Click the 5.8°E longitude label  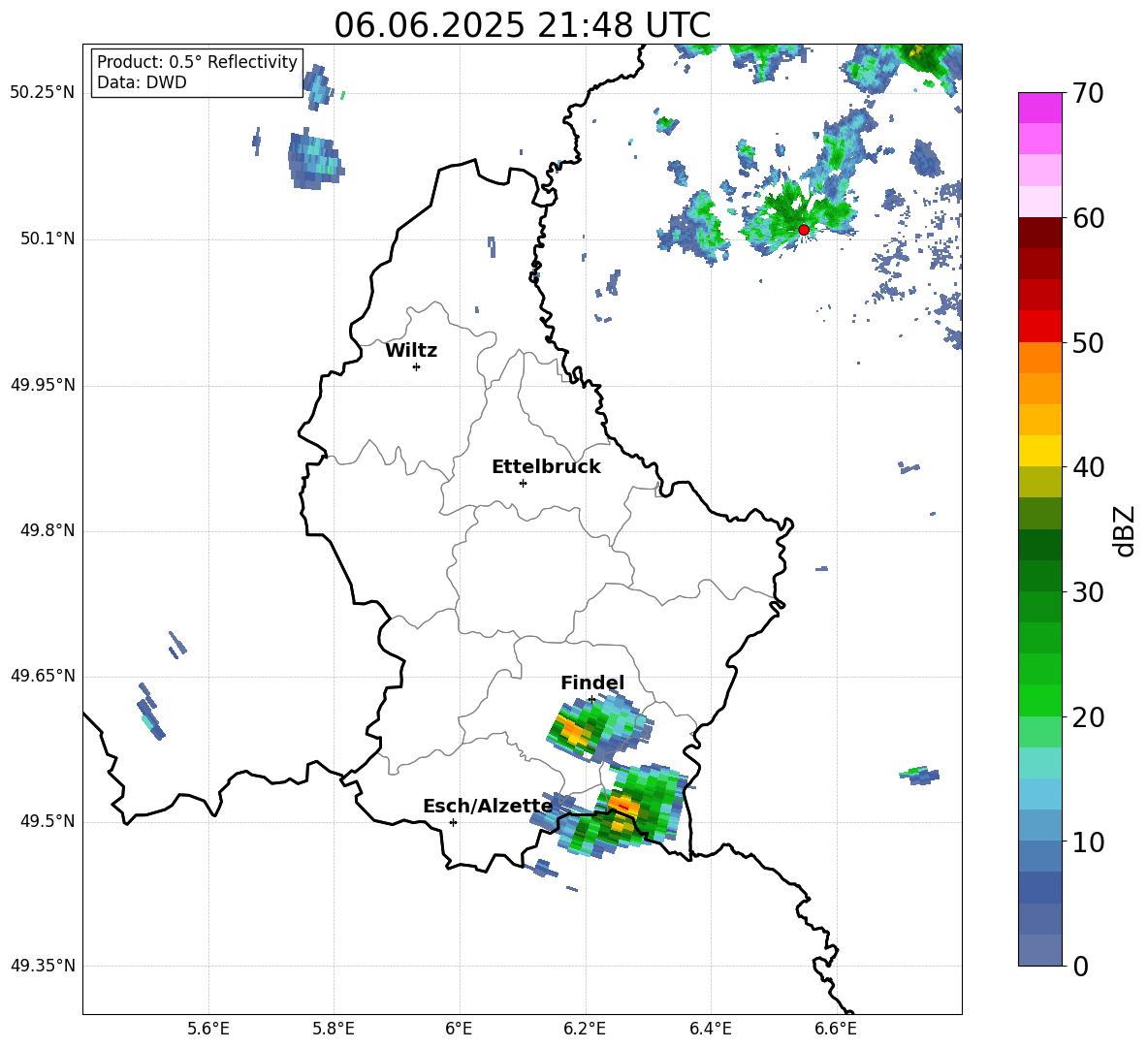coord(334,1029)
